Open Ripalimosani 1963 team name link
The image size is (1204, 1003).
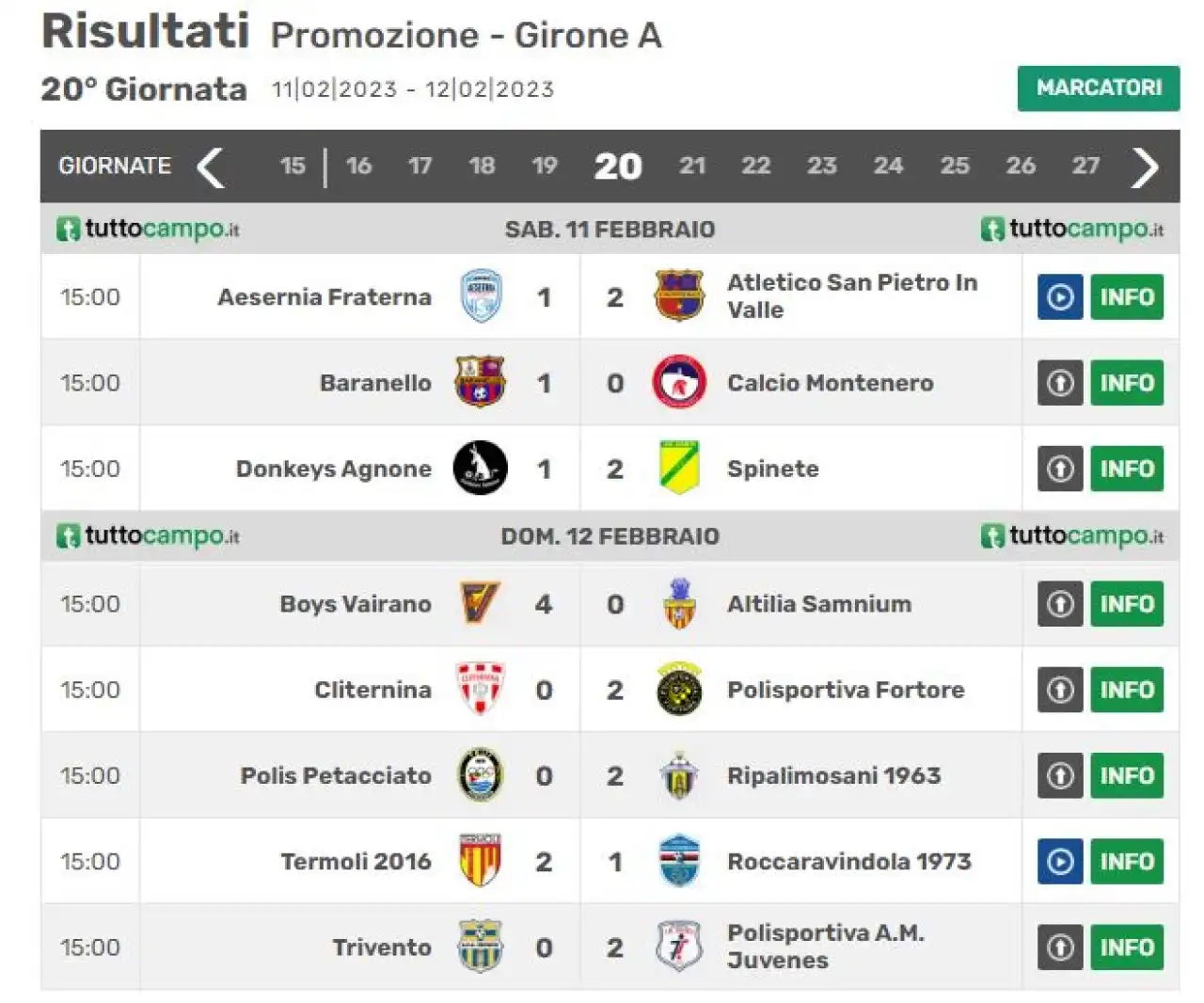(x=833, y=776)
